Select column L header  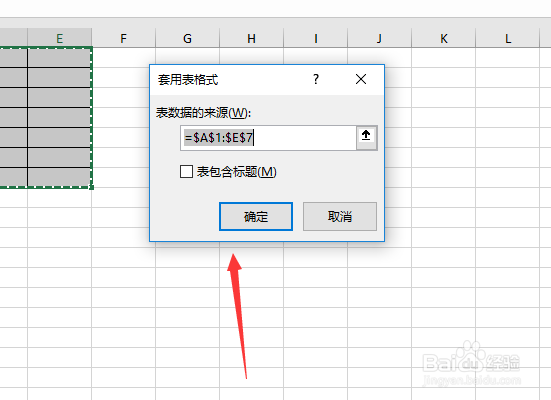pyautogui.click(x=507, y=38)
